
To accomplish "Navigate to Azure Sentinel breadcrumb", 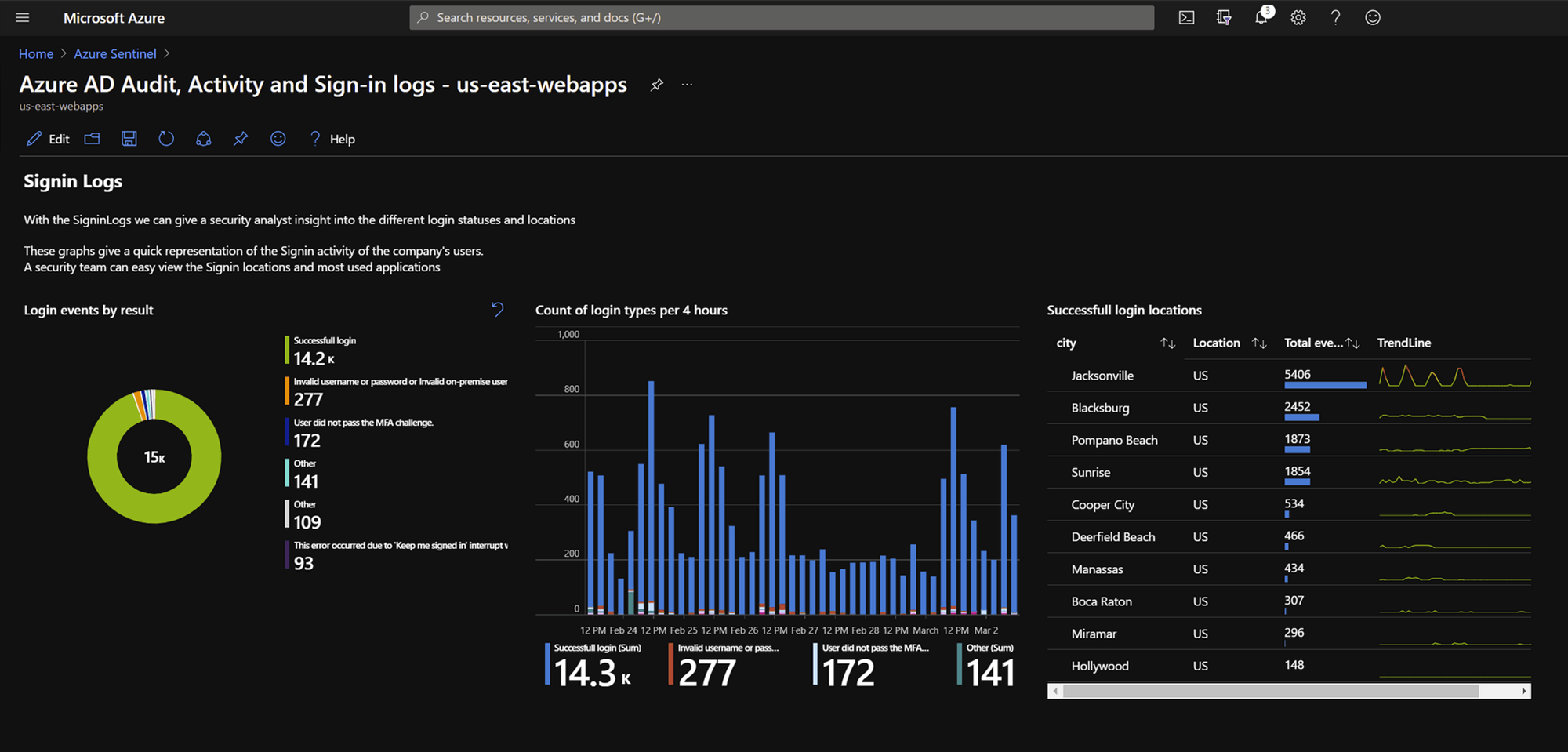I will tap(115, 53).
